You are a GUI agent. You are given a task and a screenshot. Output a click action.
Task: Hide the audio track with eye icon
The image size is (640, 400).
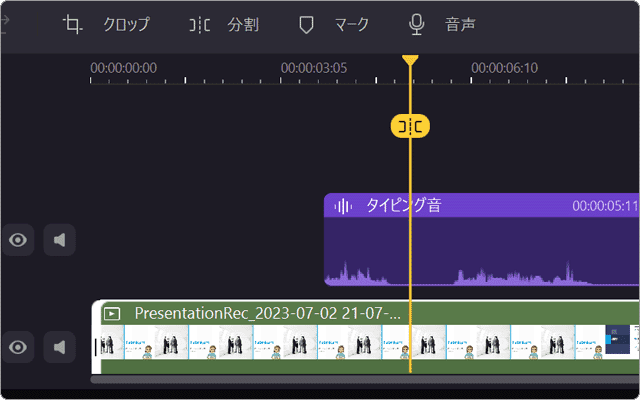(x=18, y=240)
